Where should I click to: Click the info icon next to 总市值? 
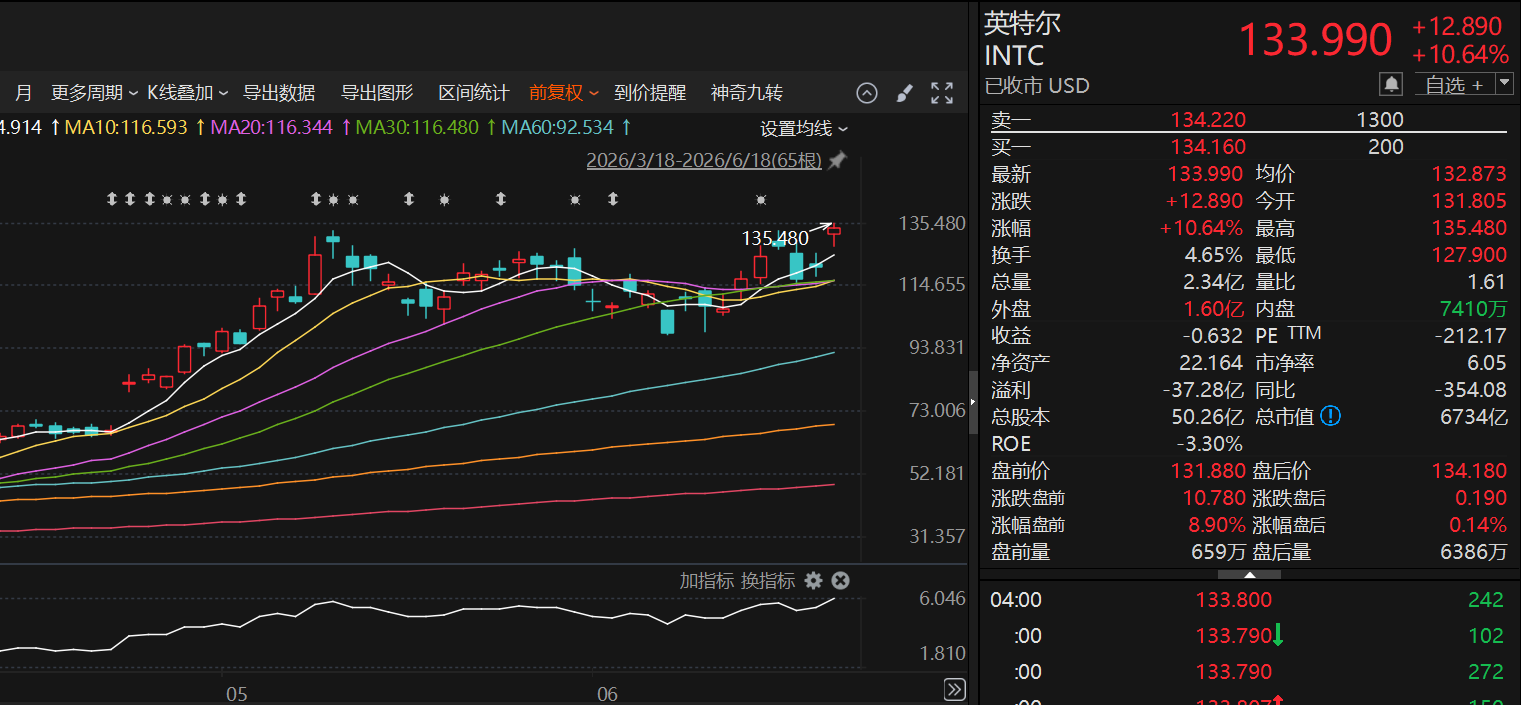[1330, 416]
